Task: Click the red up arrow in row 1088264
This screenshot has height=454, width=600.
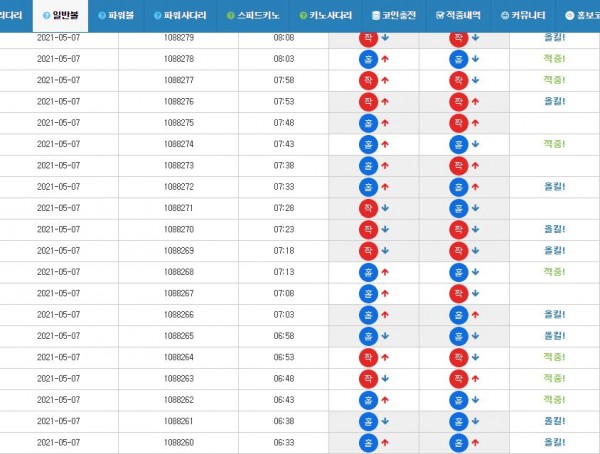Action: (385, 357)
